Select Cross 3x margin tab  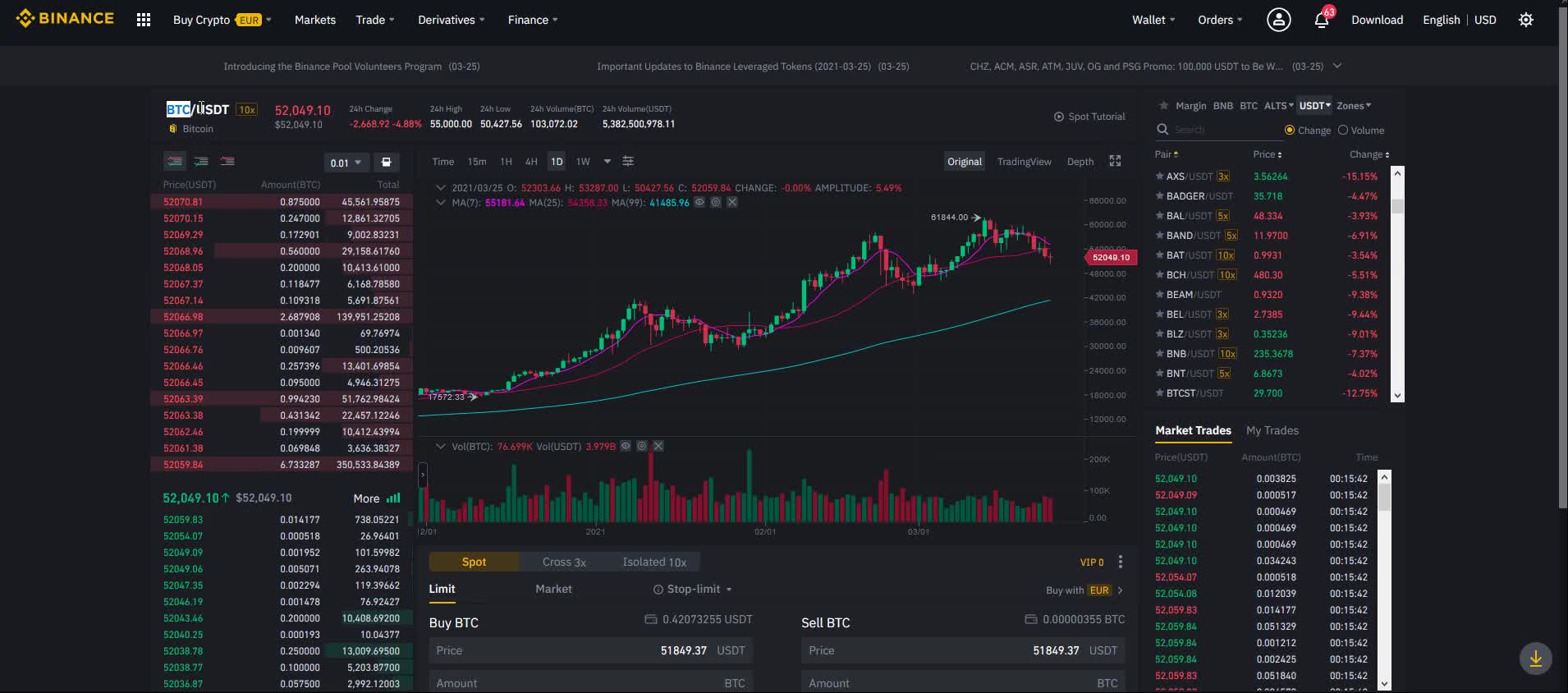[564, 562]
